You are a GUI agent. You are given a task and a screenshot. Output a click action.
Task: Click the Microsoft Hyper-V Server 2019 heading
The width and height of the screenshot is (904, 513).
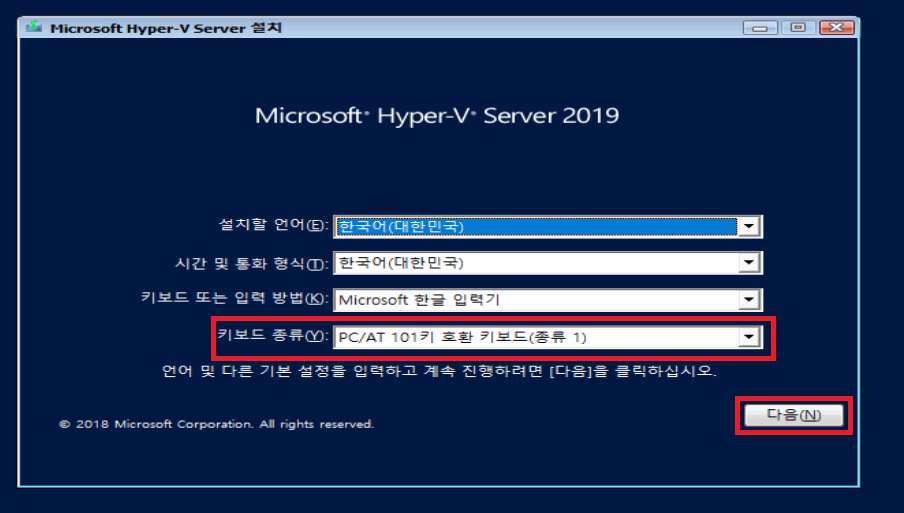click(x=437, y=116)
